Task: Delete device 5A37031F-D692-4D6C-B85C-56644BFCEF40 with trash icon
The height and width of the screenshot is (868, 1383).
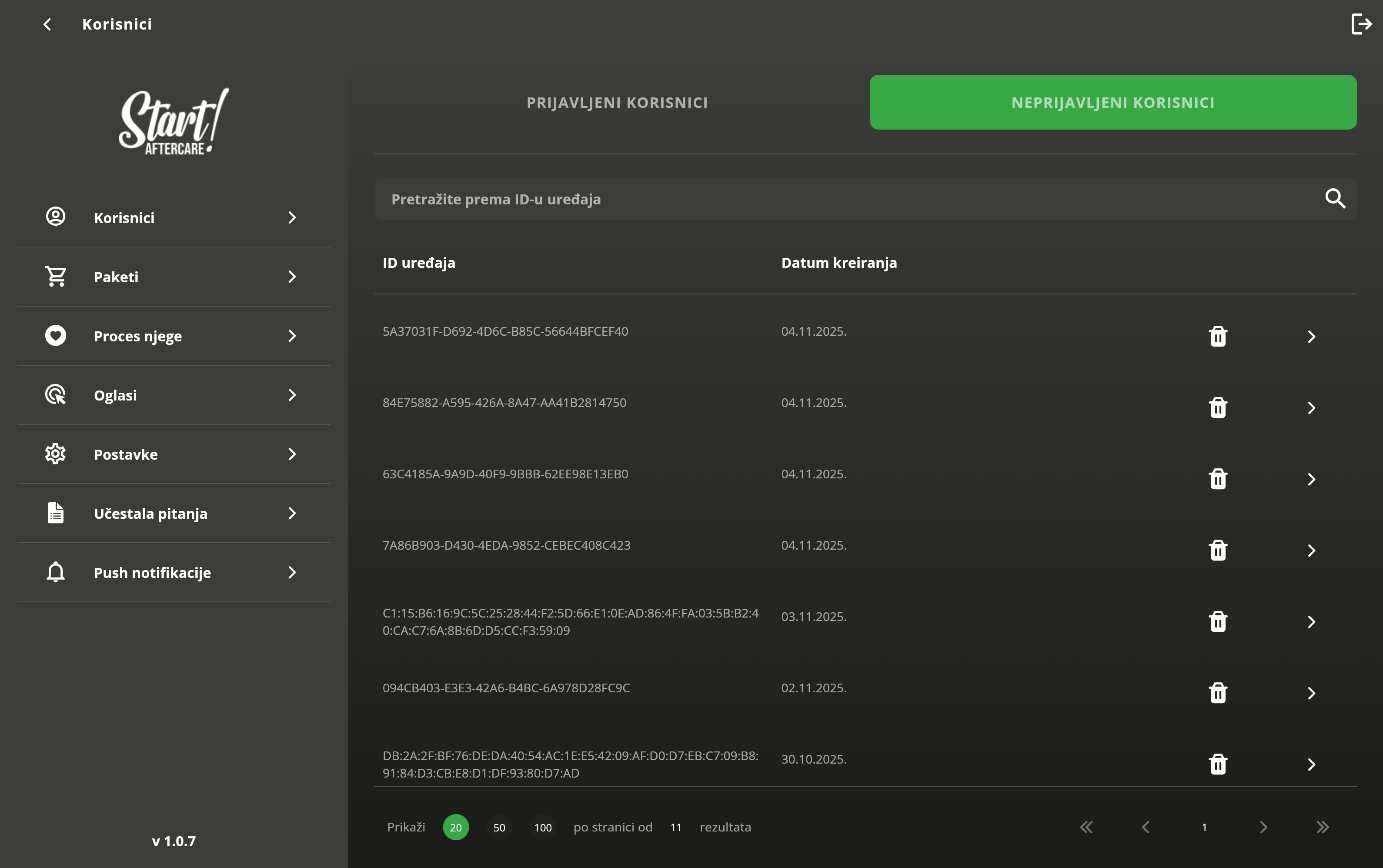Action: (1217, 337)
